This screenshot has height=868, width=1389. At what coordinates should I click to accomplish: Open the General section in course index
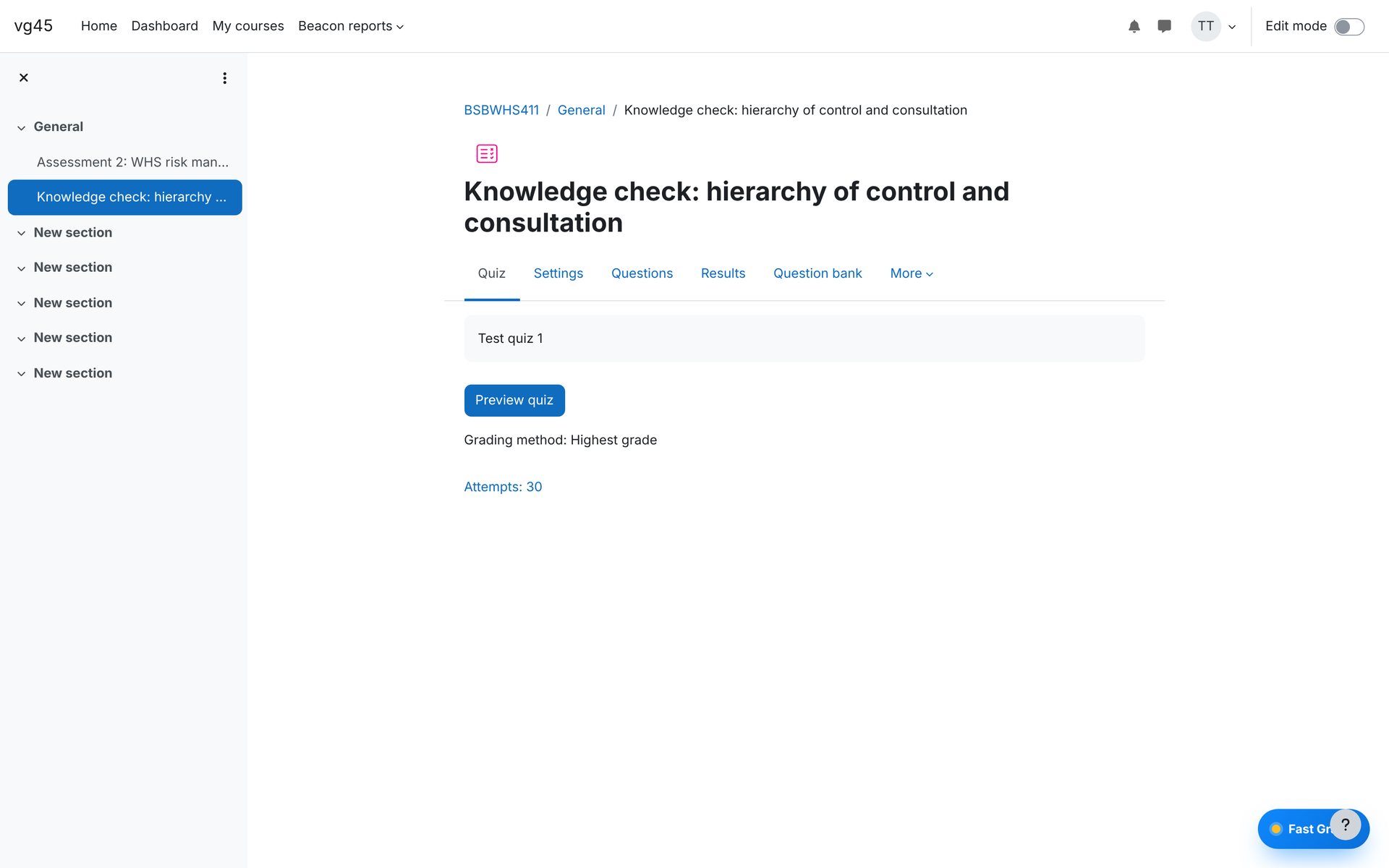pyautogui.click(x=58, y=127)
